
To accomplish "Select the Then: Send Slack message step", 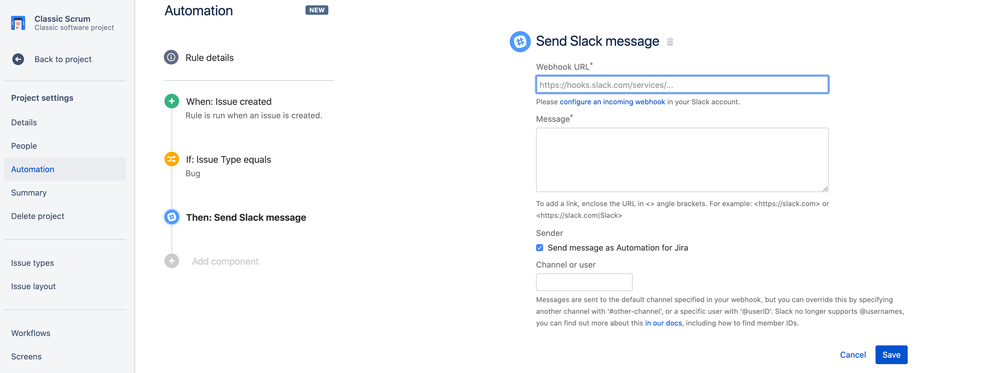I will pos(246,217).
